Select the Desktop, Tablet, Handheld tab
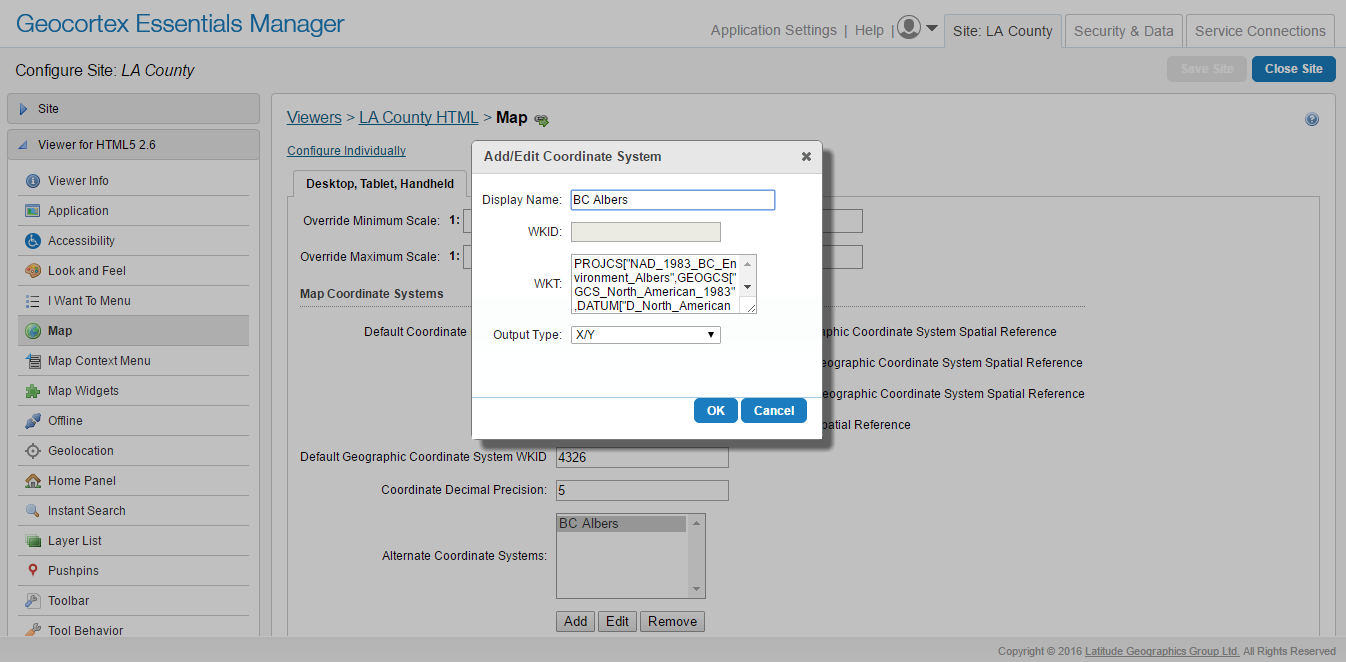Image resolution: width=1346 pixels, height=662 pixels. click(x=380, y=184)
